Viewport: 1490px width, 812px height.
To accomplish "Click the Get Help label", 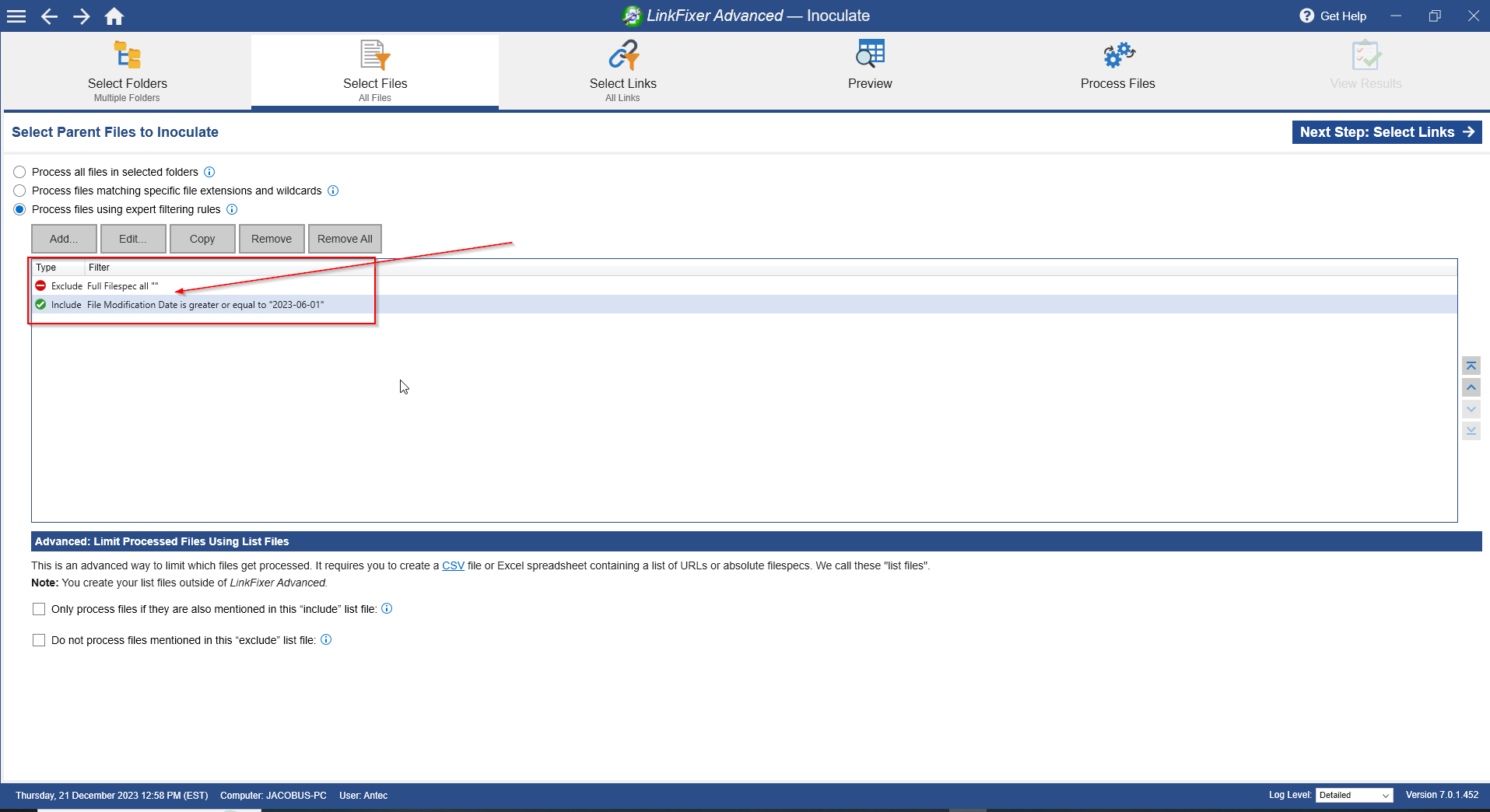I will pos(1343,16).
